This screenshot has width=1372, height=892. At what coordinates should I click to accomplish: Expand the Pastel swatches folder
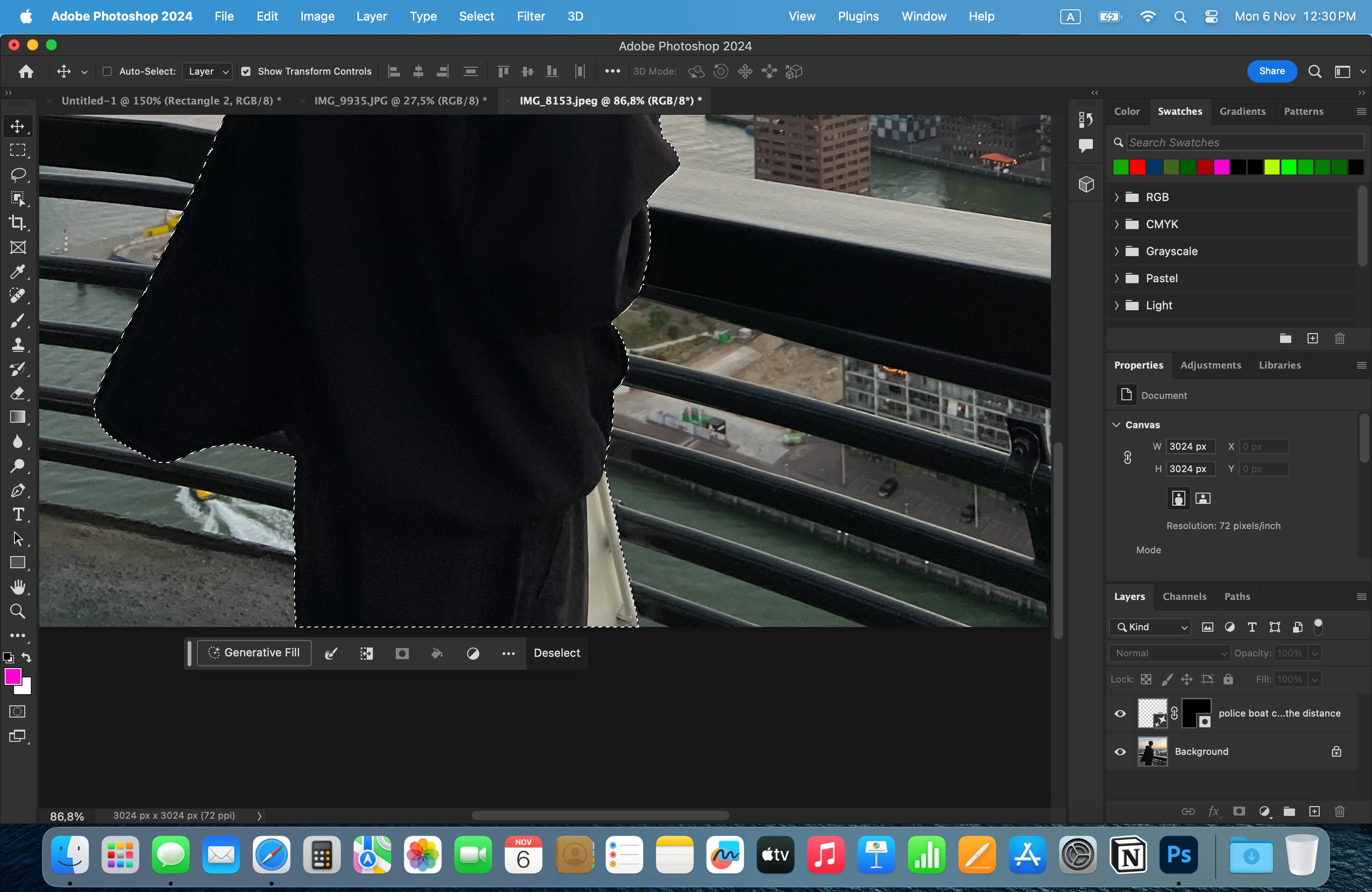(x=1117, y=279)
